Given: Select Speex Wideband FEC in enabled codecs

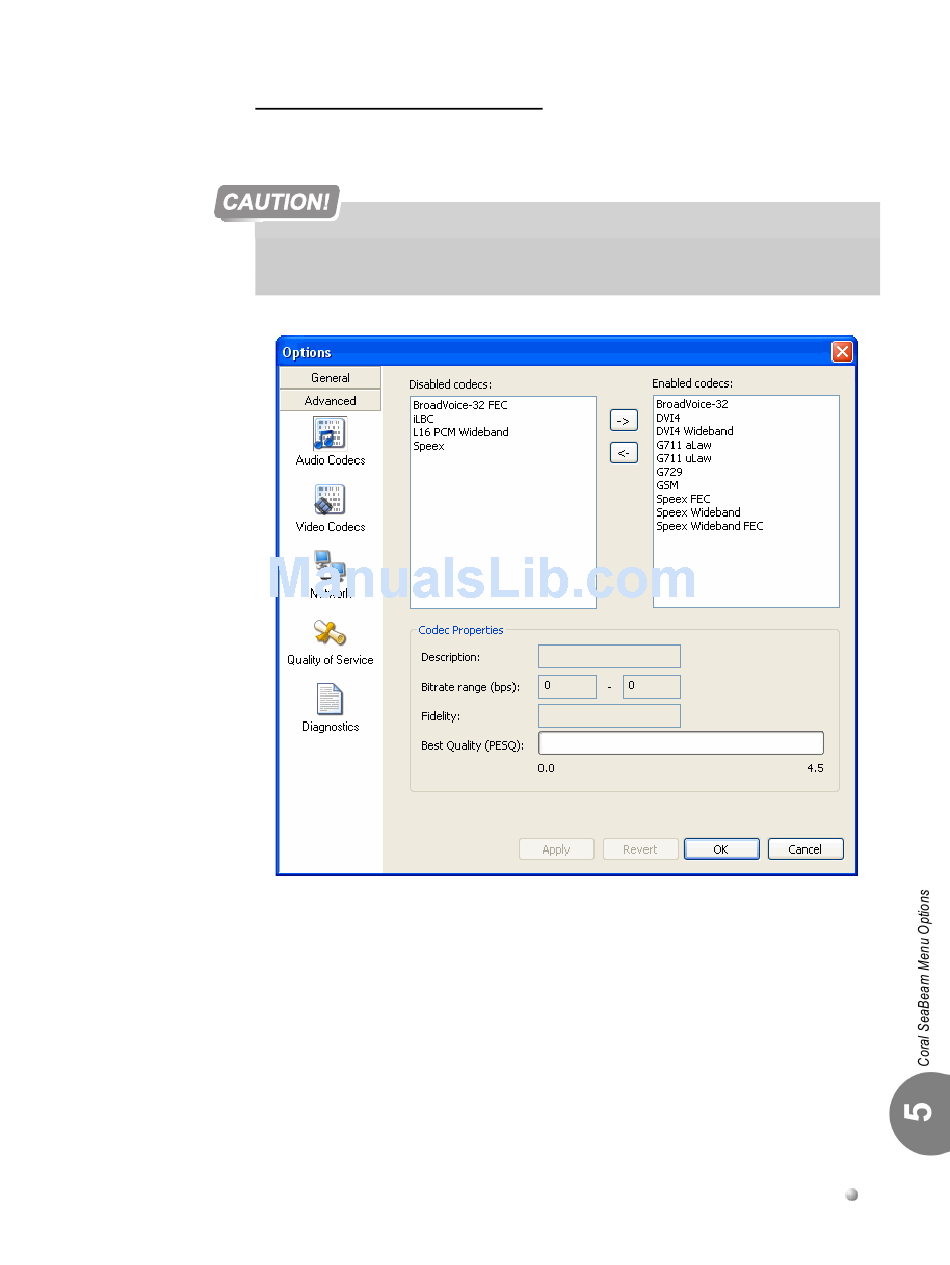Looking at the screenshot, I should (709, 526).
